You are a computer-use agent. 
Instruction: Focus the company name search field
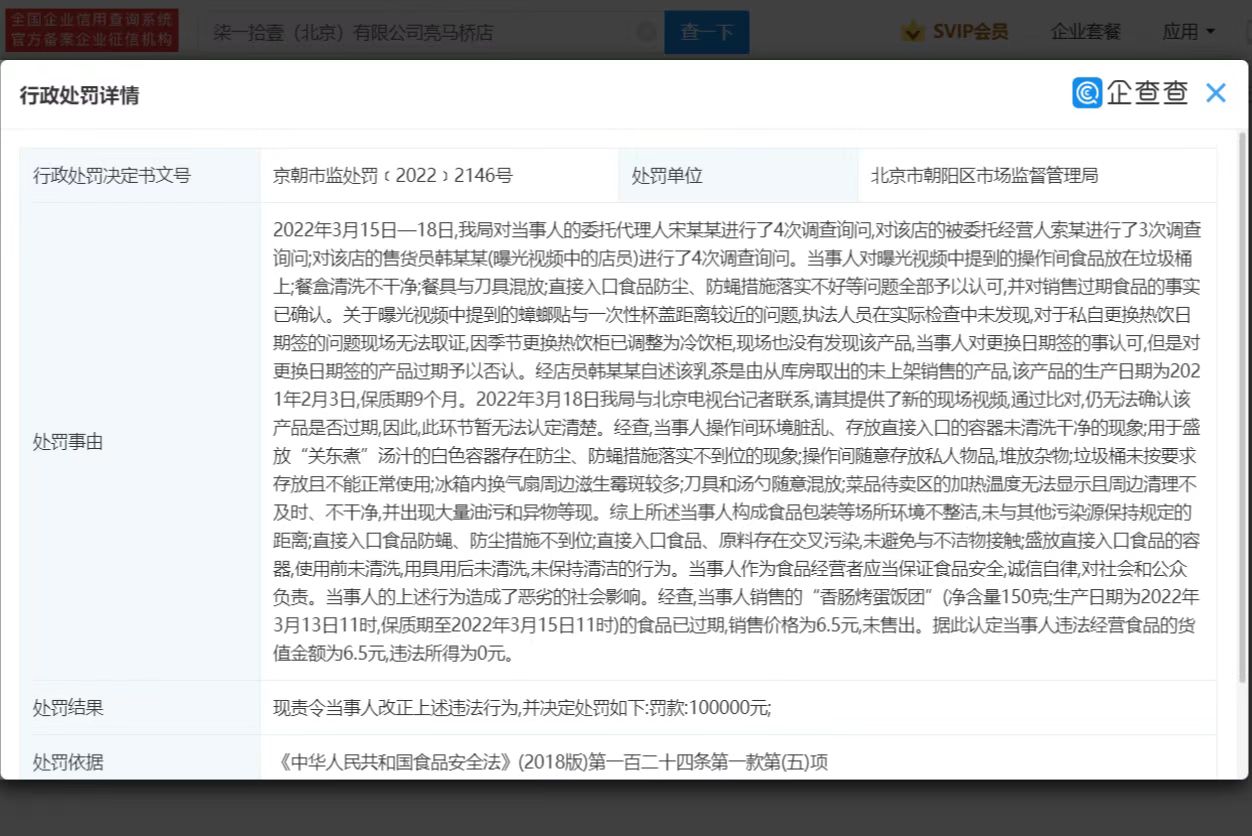(x=420, y=32)
